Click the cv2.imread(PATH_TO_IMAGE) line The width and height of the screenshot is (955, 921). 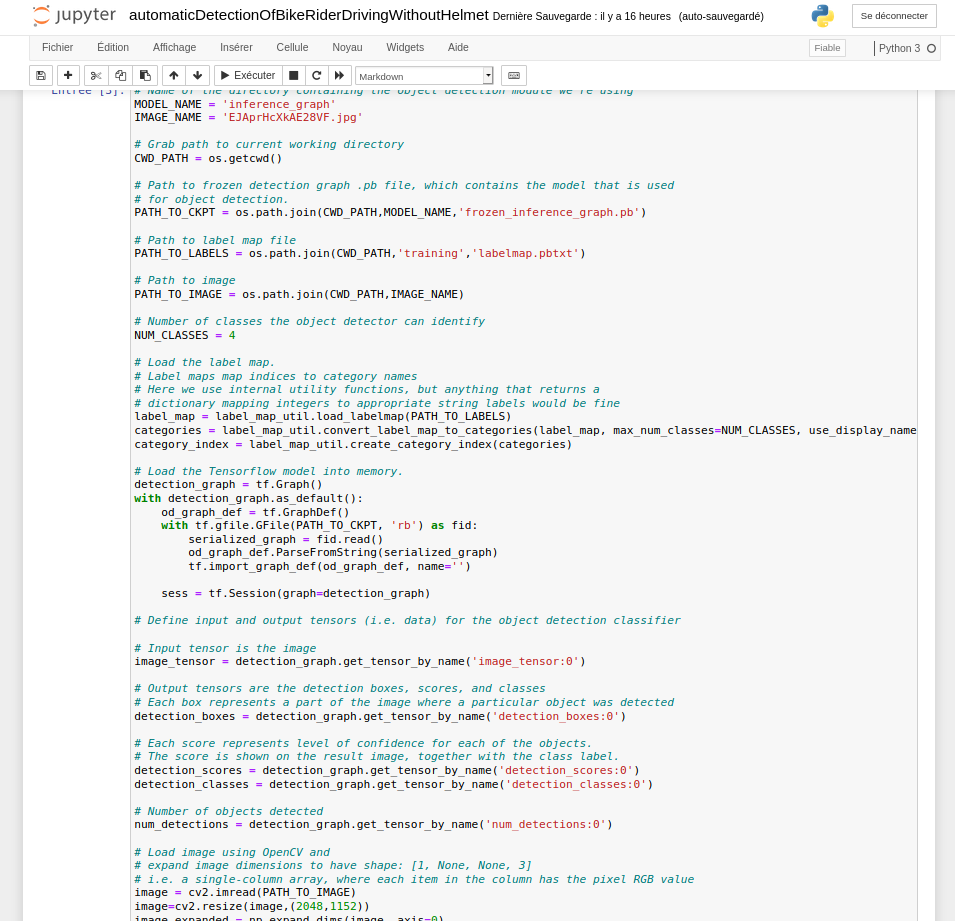pos(245,892)
